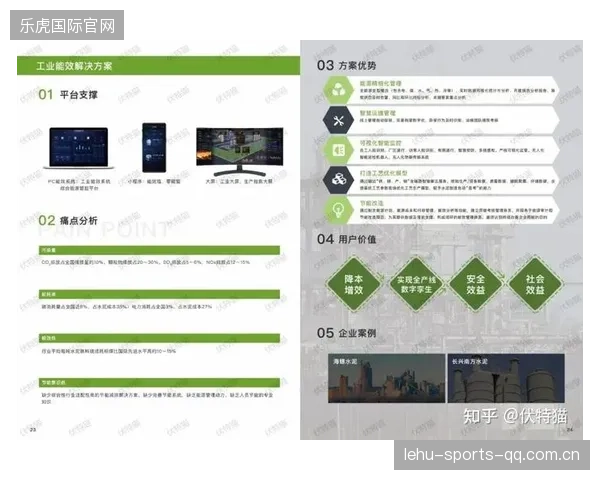Image resolution: width=600 pixels, height=480 pixels.
Task: Click the CO2 emissions description line
Action: click(145, 262)
